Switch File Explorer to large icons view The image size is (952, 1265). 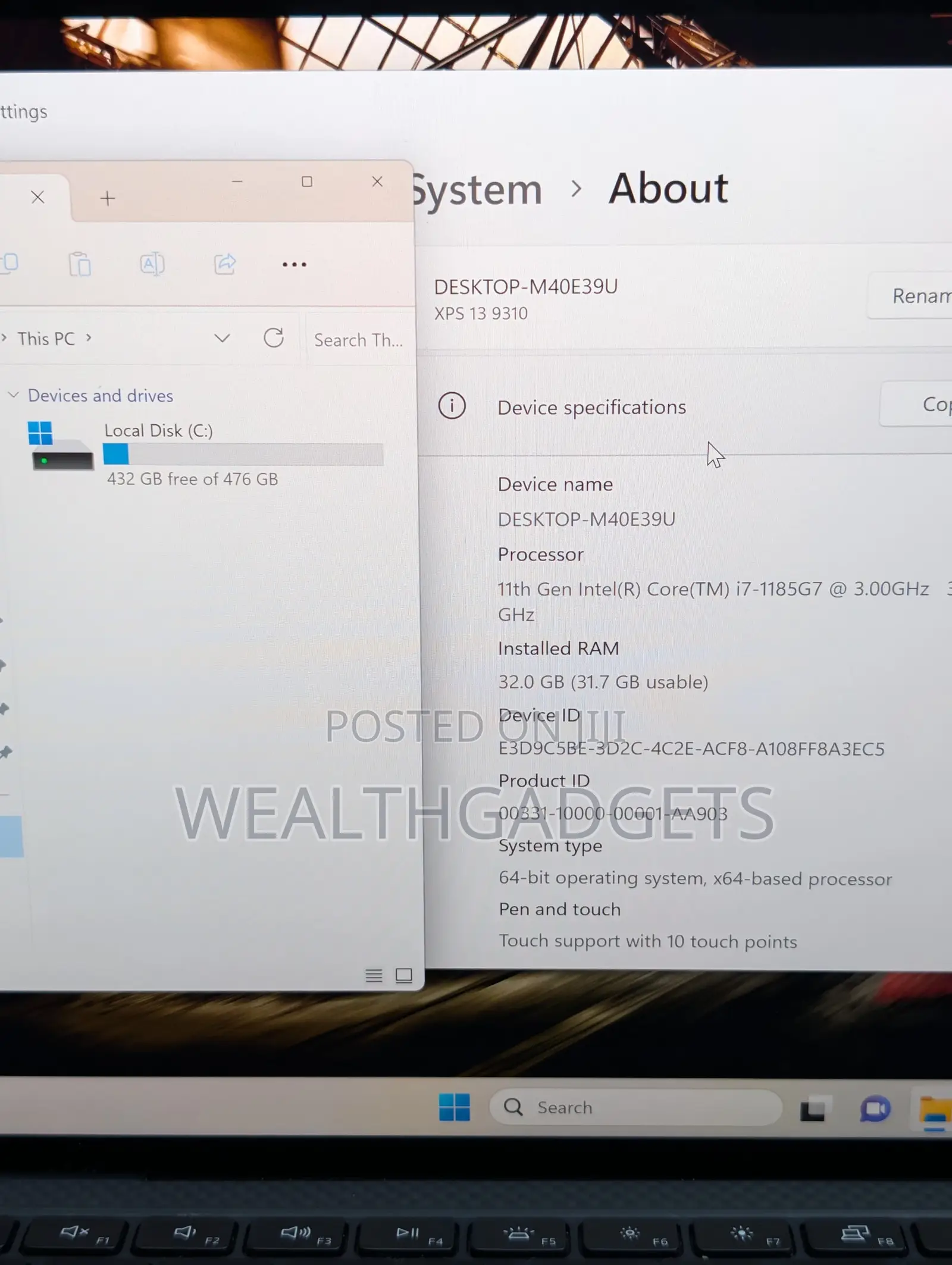point(404,975)
